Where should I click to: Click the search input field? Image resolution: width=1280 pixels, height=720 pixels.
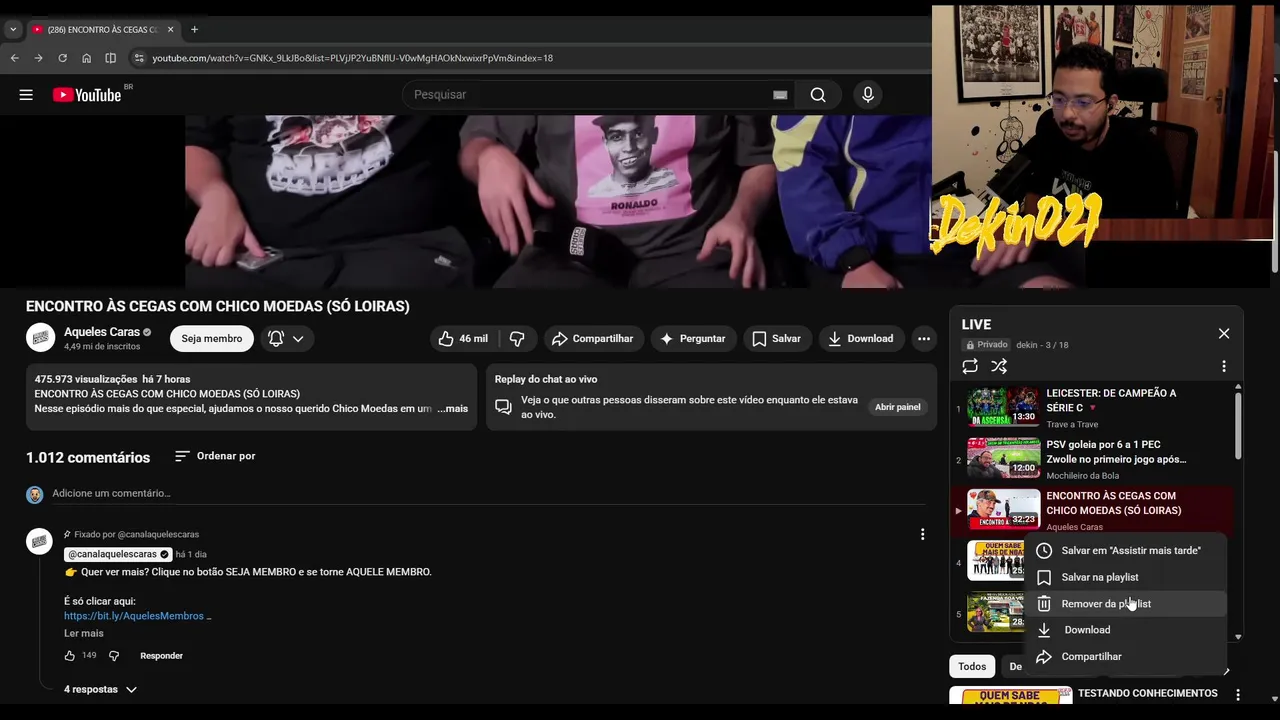(x=590, y=95)
